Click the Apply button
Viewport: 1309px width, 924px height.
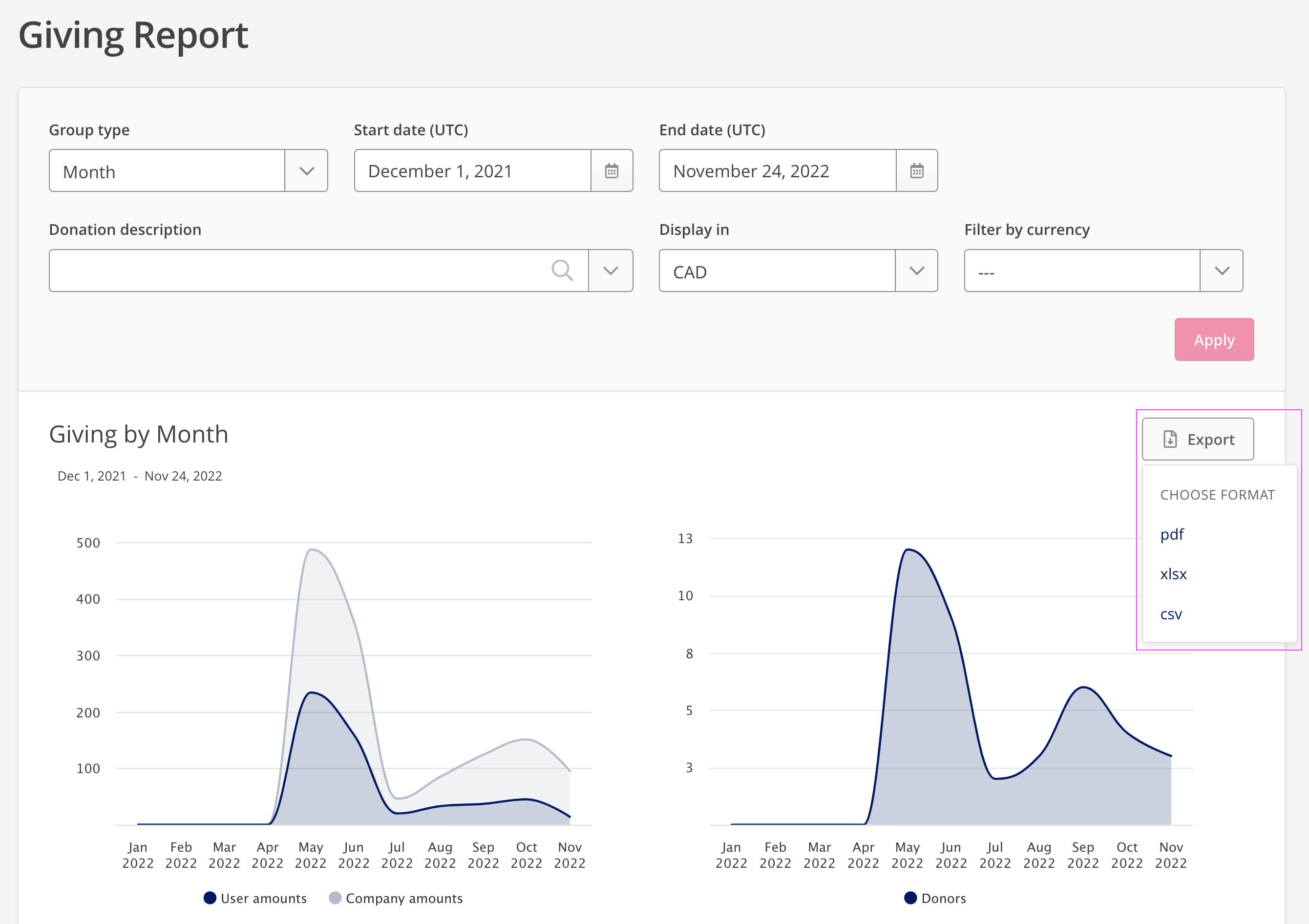tap(1214, 340)
